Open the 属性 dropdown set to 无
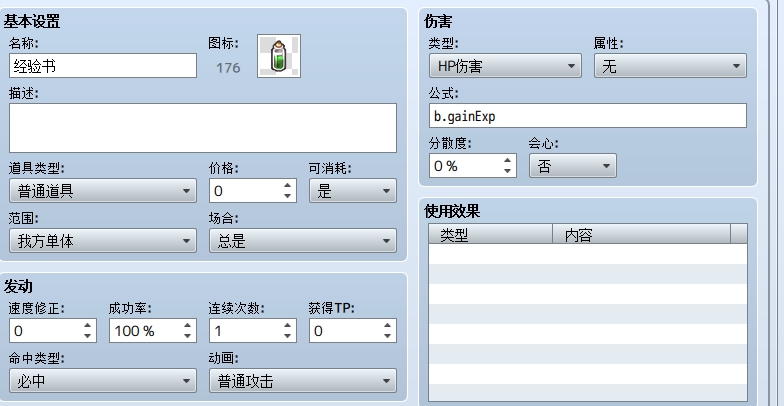The image size is (784, 406). [x=670, y=66]
